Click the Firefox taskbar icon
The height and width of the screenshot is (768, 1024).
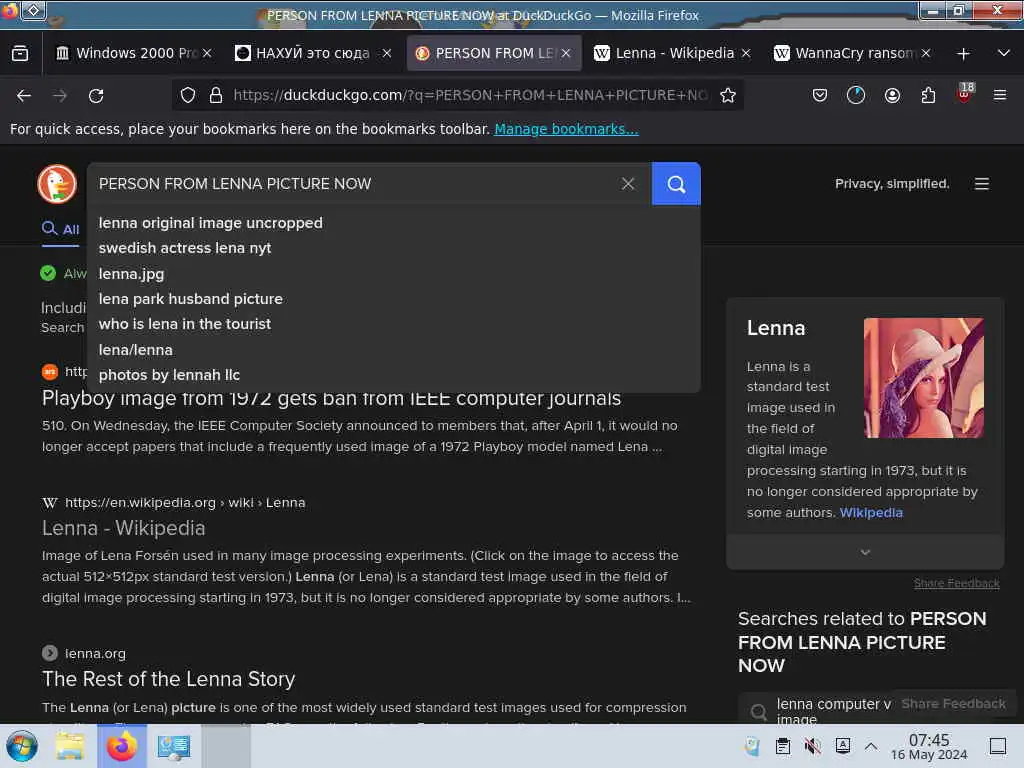click(x=122, y=746)
